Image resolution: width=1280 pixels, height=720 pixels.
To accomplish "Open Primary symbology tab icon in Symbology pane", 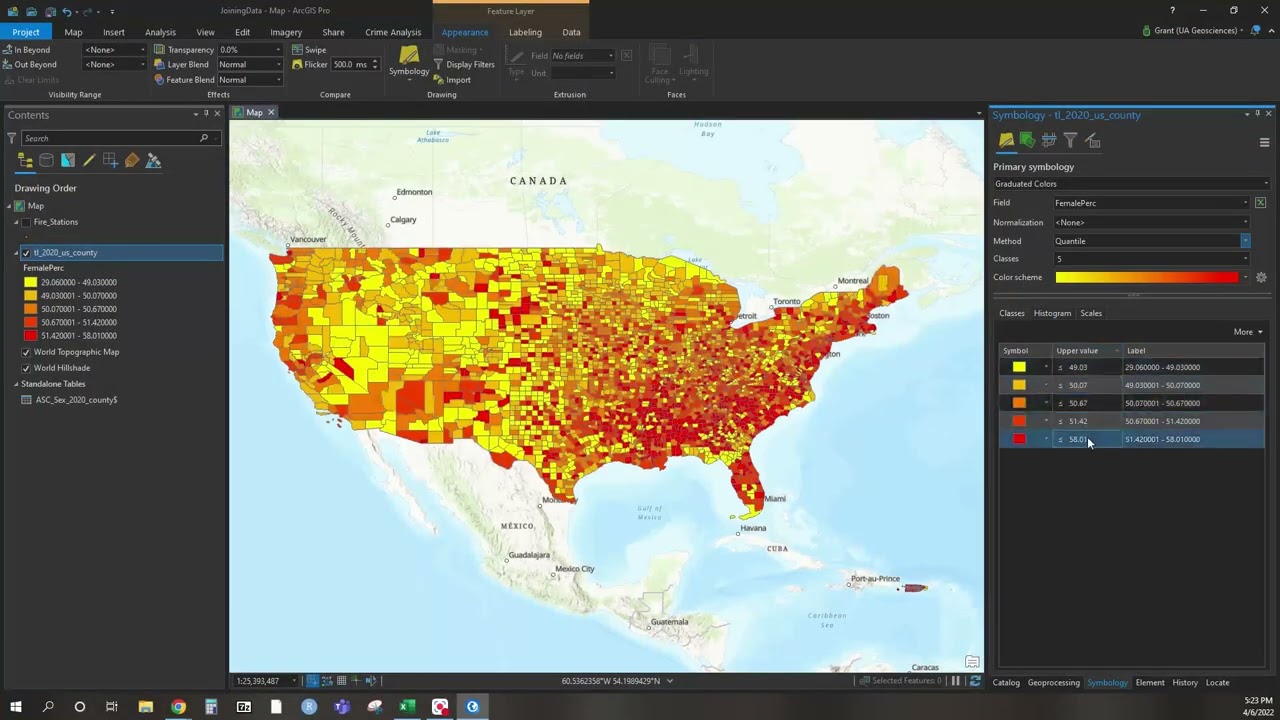I will click(1006, 140).
